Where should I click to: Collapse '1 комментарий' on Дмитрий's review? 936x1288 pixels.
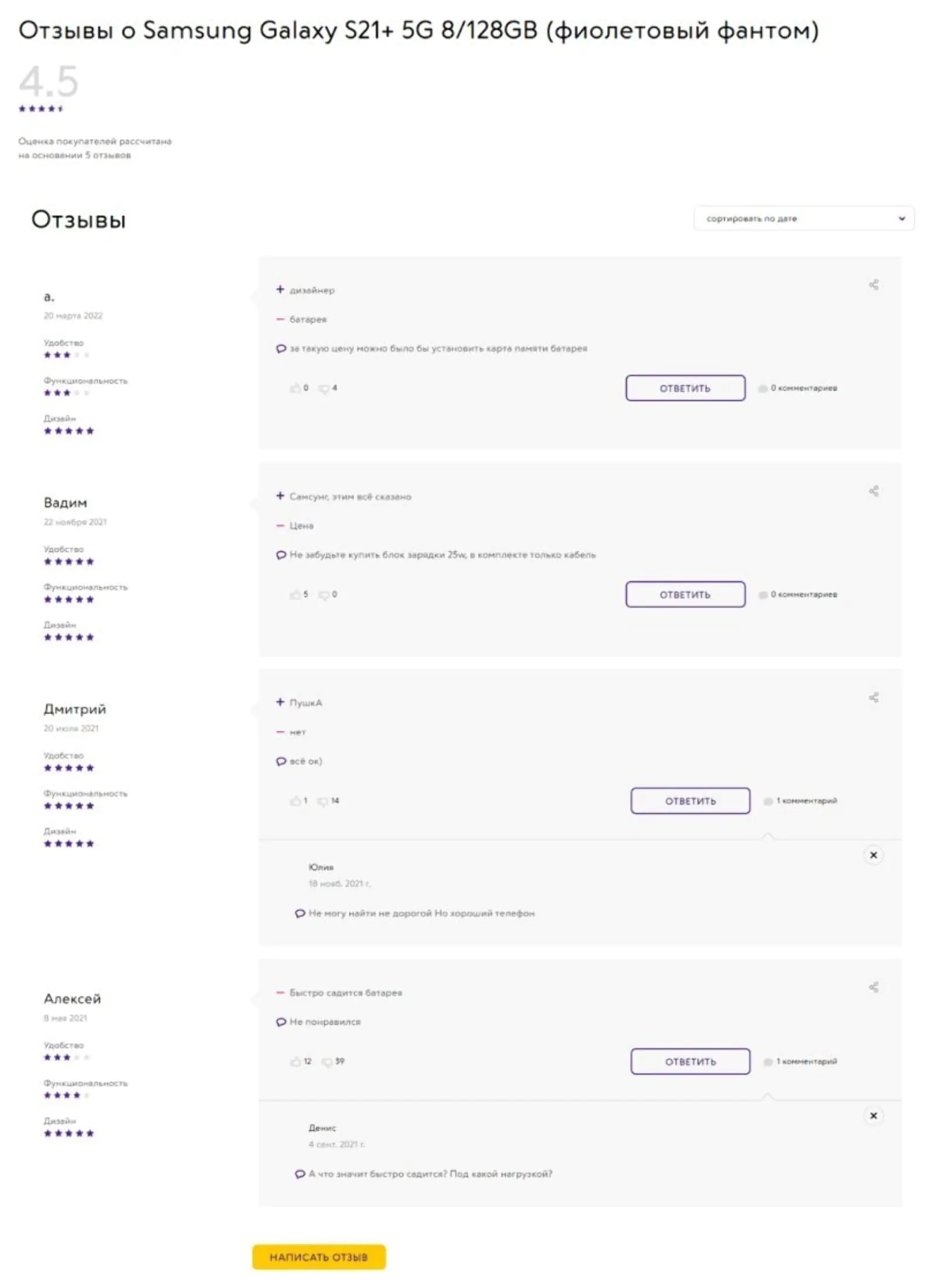800,800
